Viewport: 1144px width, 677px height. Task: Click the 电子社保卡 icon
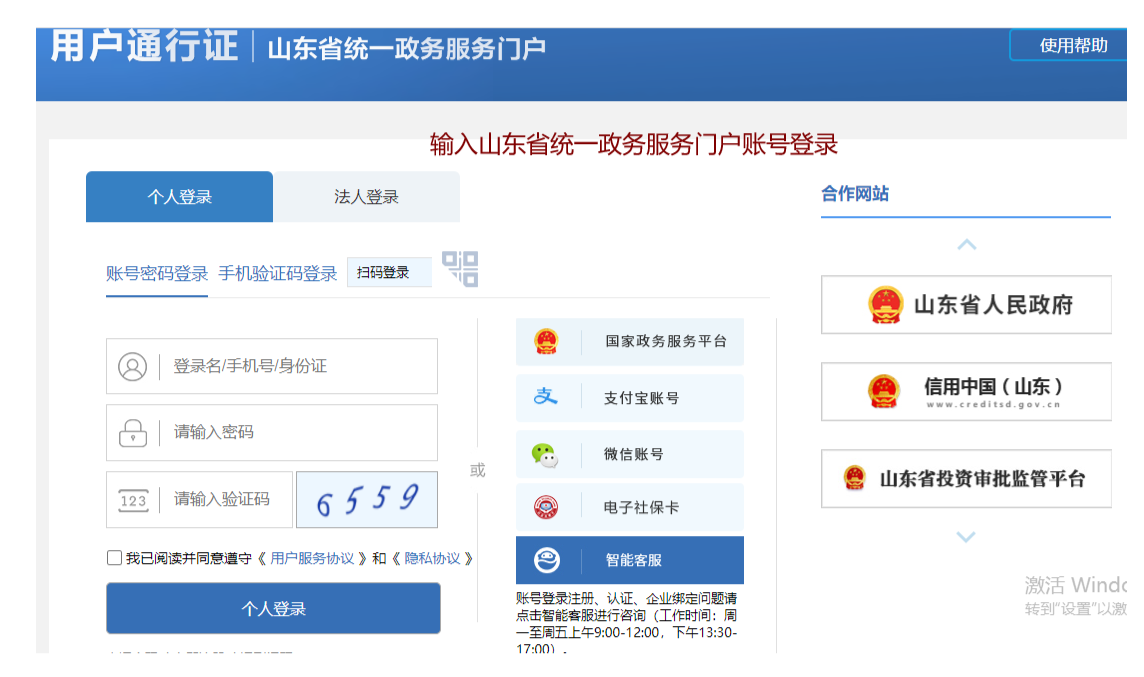[546, 507]
